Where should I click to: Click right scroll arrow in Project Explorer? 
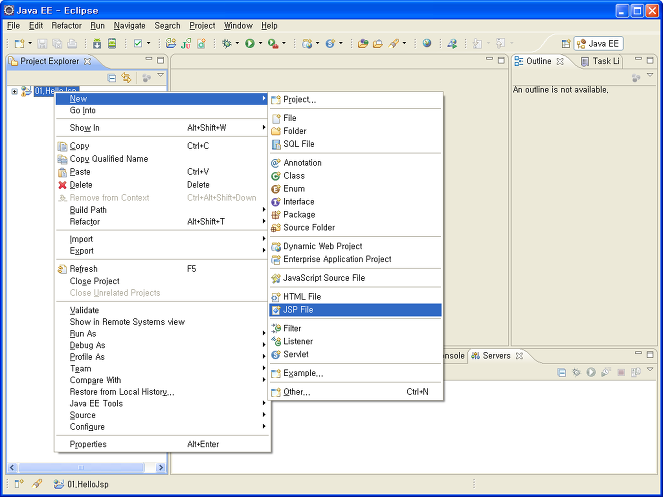point(161,468)
